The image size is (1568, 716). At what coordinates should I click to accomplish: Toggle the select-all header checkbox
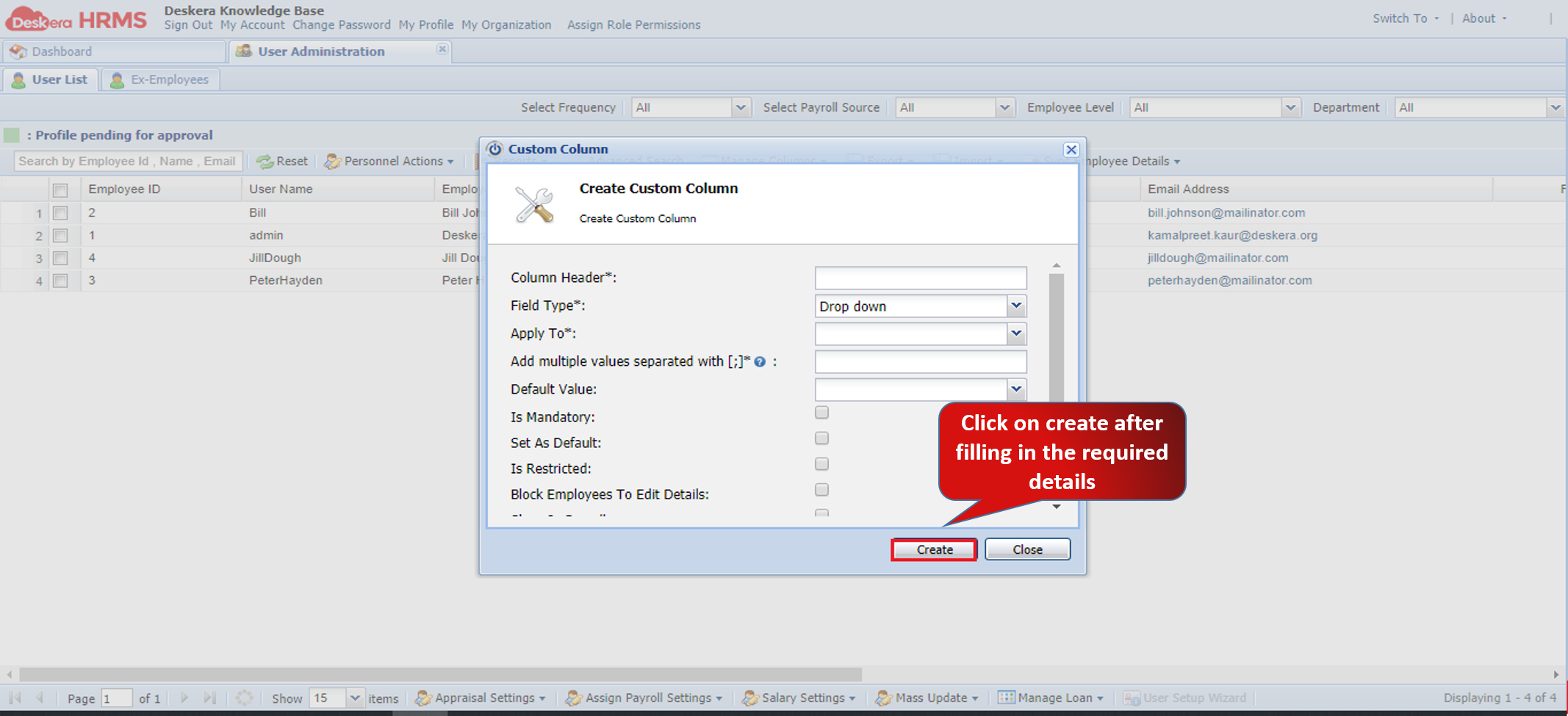click(60, 190)
